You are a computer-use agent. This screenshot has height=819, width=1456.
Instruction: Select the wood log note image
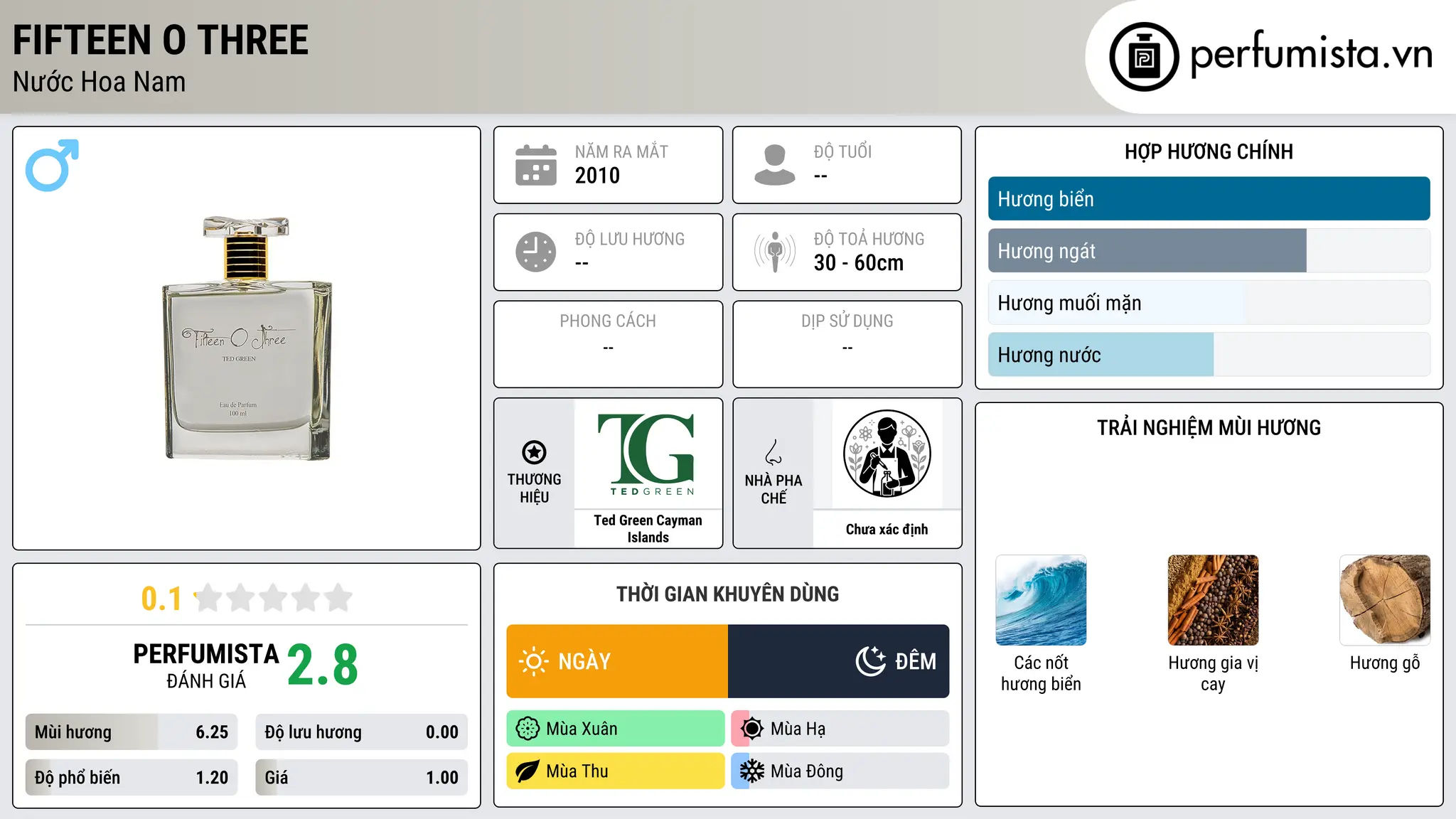[1385, 600]
